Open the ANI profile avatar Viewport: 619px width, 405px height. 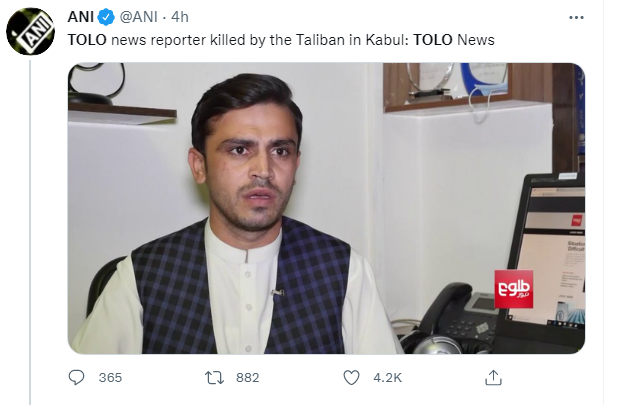(30, 32)
